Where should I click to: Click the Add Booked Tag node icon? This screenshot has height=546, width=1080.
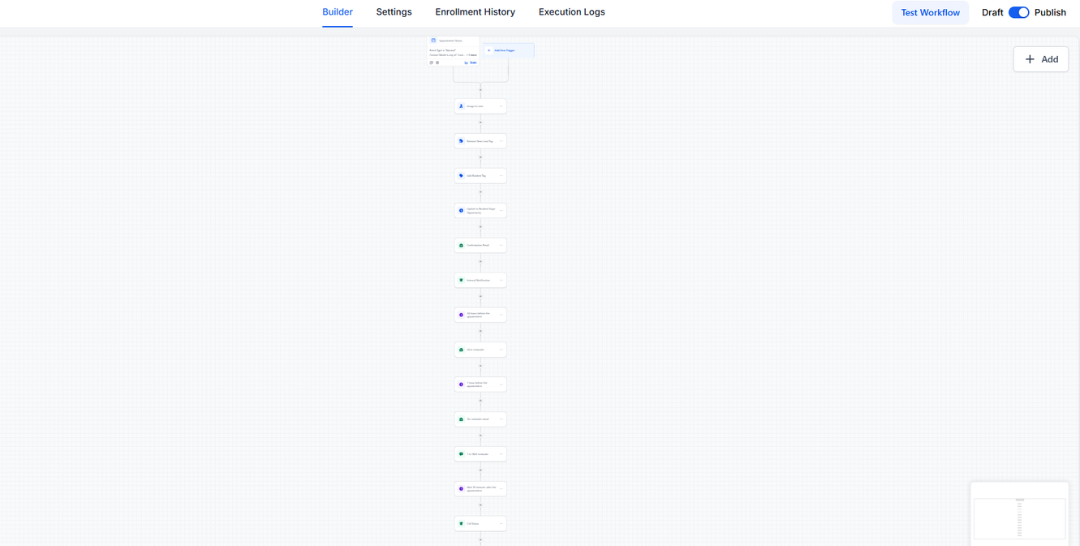click(461, 176)
